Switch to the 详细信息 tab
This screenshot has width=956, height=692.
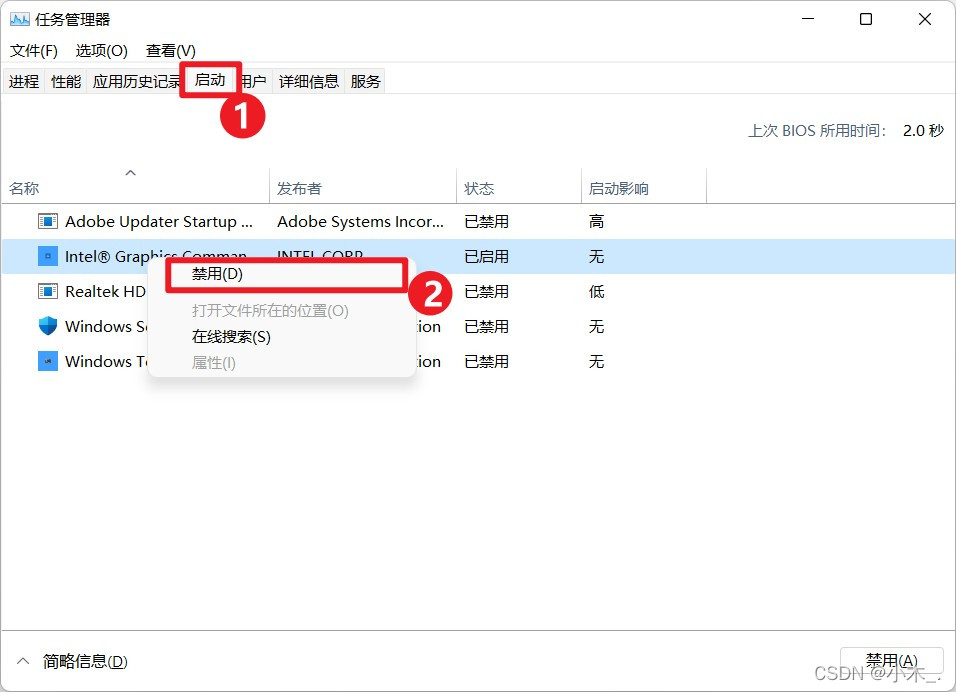[x=309, y=81]
